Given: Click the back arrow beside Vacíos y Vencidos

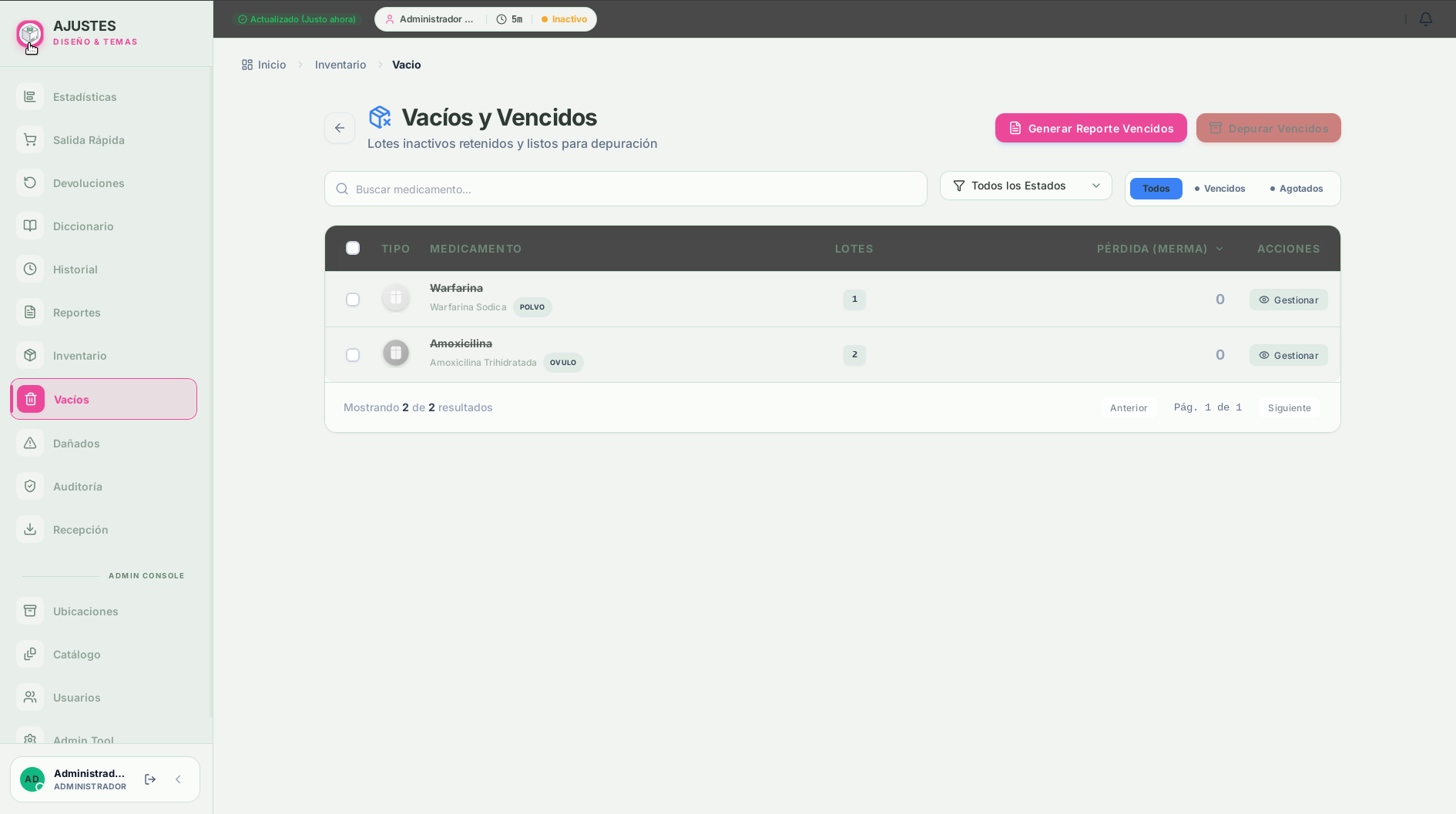Looking at the screenshot, I should (340, 128).
